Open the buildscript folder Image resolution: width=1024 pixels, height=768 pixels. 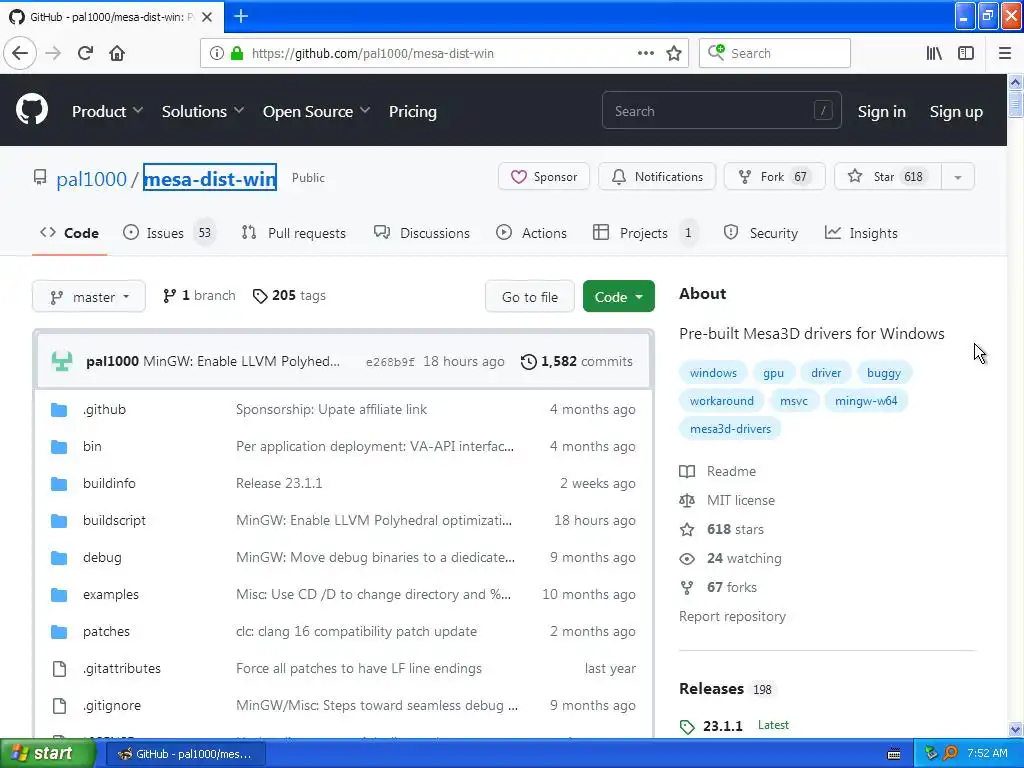tap(114, 520)
